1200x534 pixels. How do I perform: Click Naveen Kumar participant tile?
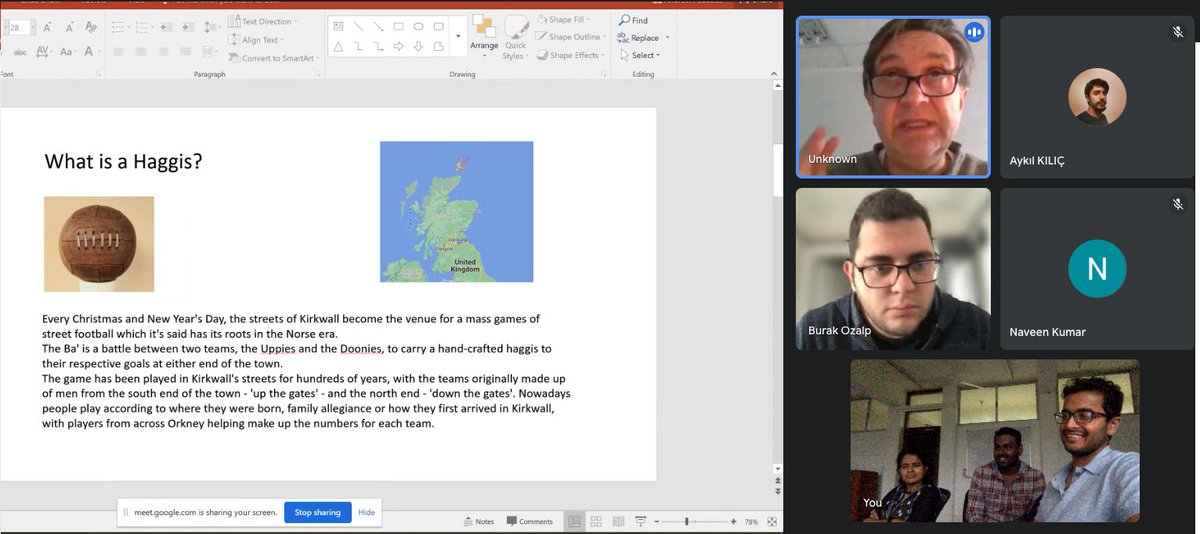pyautogui.click(x=1097, y=269)
